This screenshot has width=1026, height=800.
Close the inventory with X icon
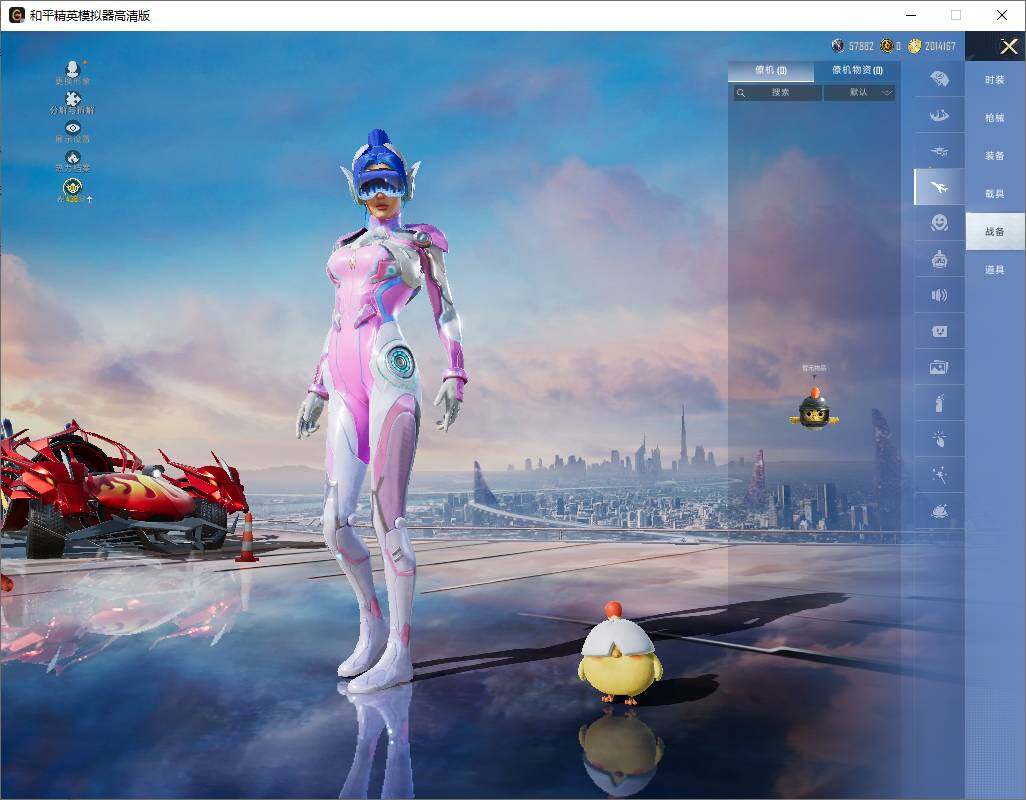1008,46
